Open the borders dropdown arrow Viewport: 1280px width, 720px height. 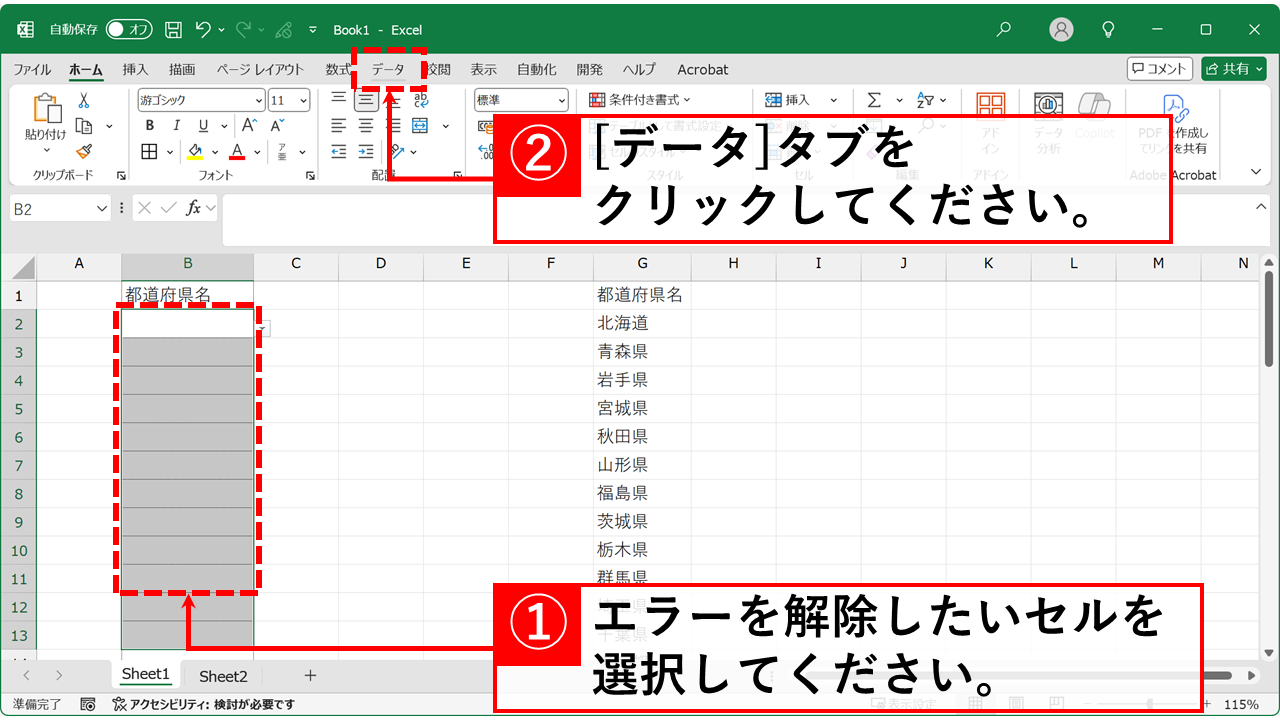[x=168, y=153]
